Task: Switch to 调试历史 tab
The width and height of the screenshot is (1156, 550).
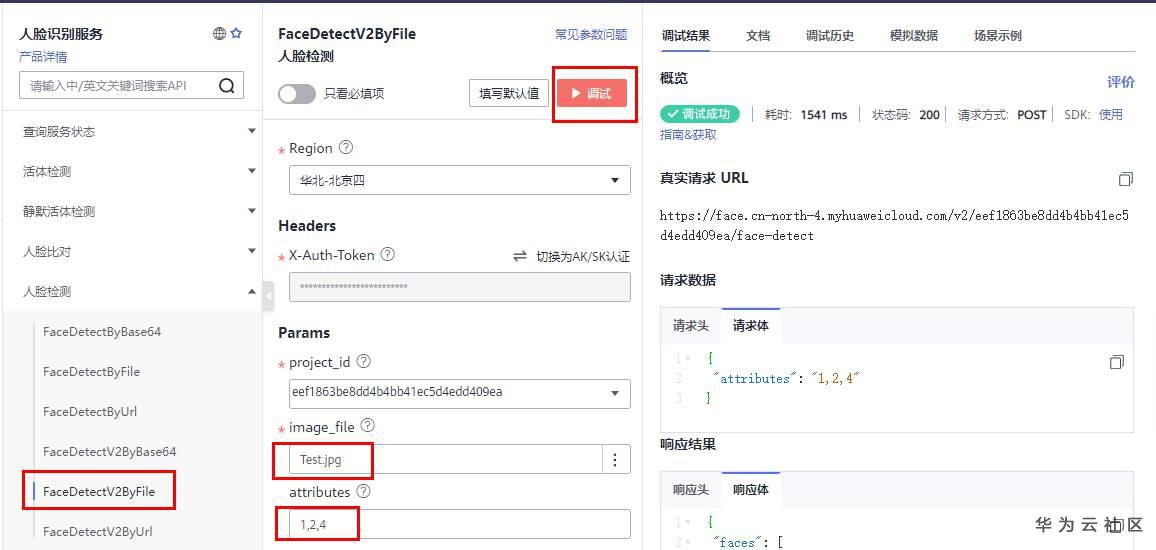Action: (x=829, y=36)
